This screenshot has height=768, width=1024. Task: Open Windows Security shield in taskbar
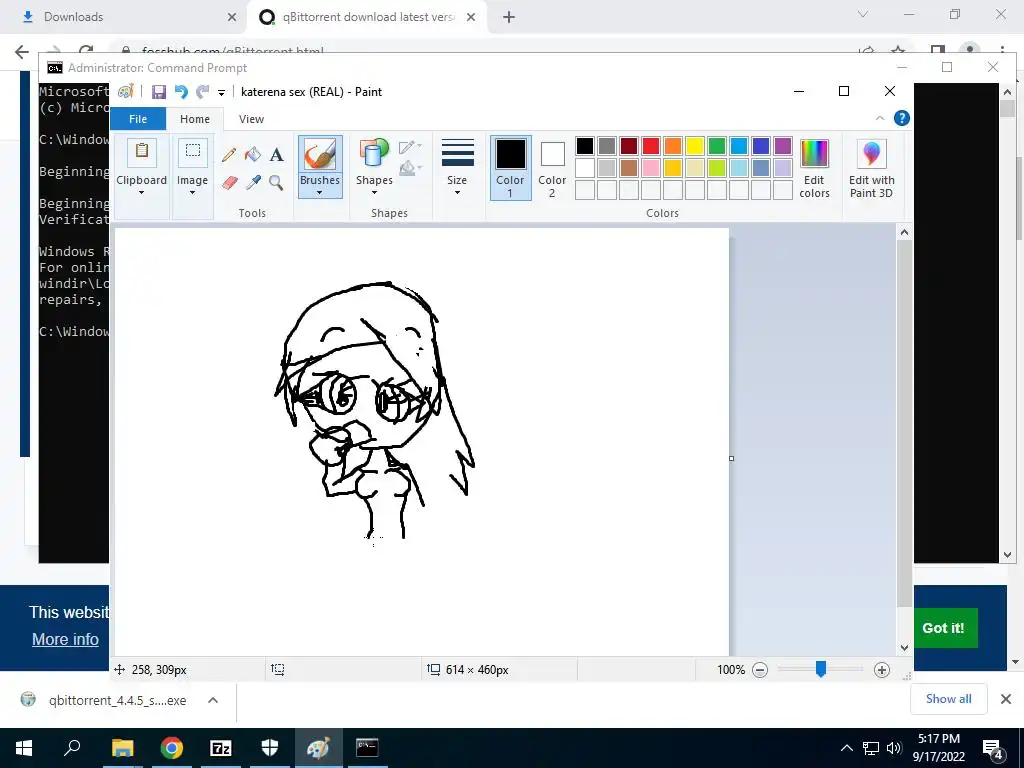point(270,748)
